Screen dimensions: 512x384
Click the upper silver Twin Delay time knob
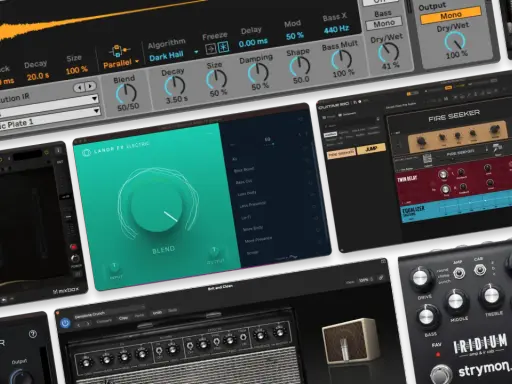(x=443, y=175)
